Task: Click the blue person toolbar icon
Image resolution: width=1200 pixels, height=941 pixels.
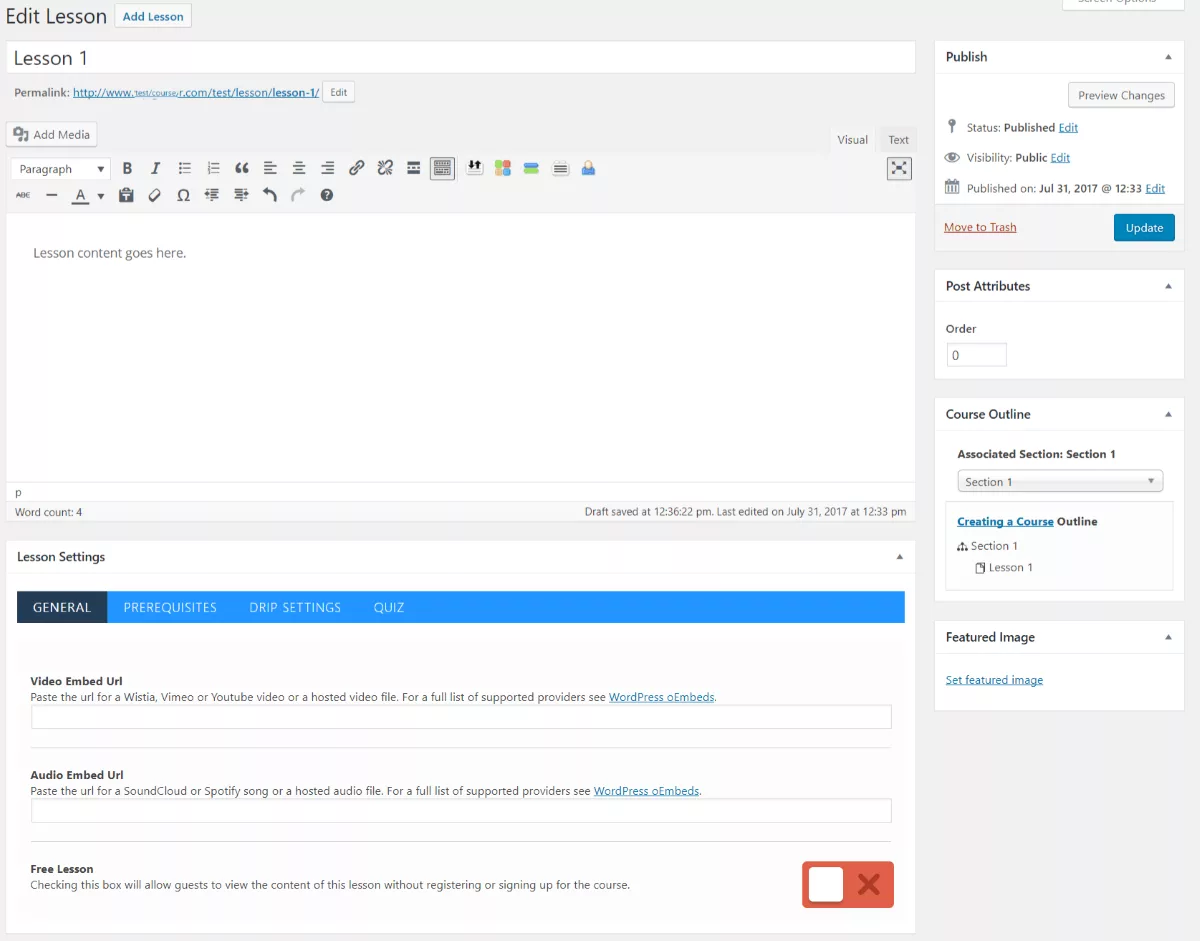Action: (x=588, y=168)
